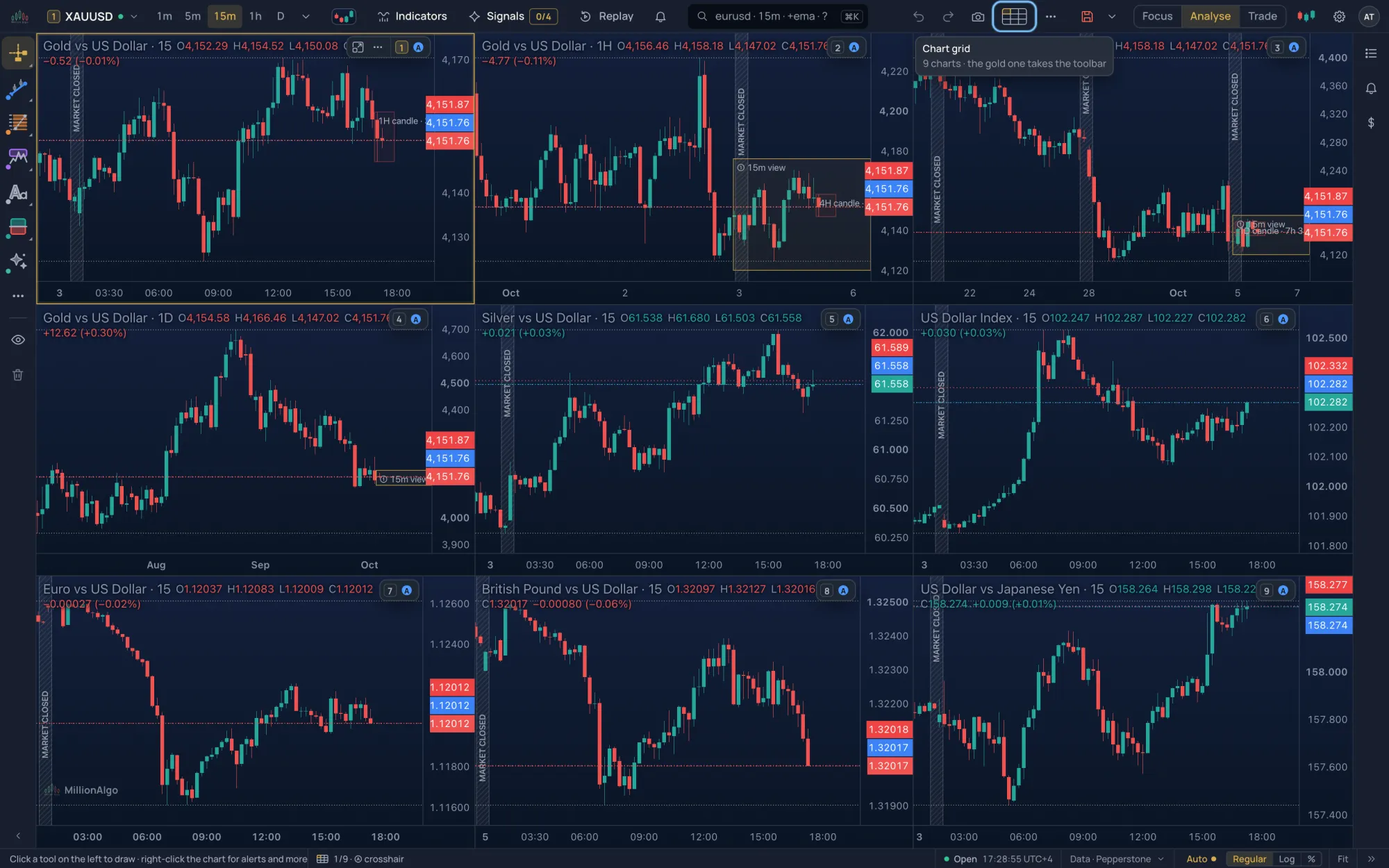Switch price scale to Log

(x=1286, y=859)
